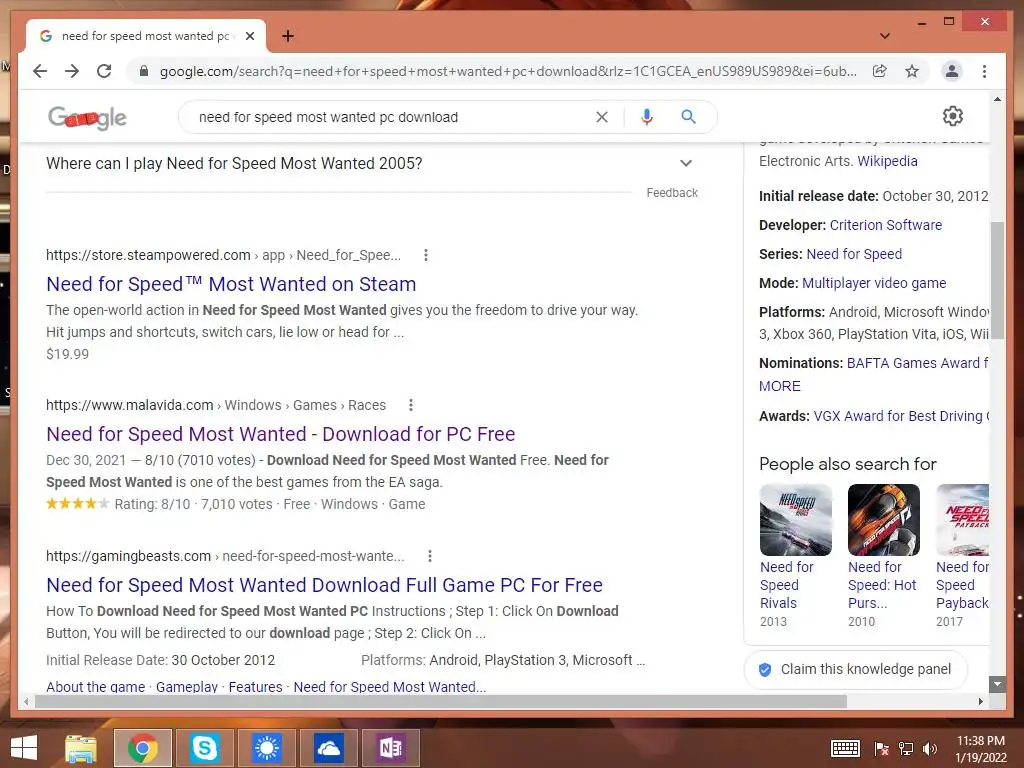Open Need for Speed Most Wanted Download Full Game PC For Free

324,585
